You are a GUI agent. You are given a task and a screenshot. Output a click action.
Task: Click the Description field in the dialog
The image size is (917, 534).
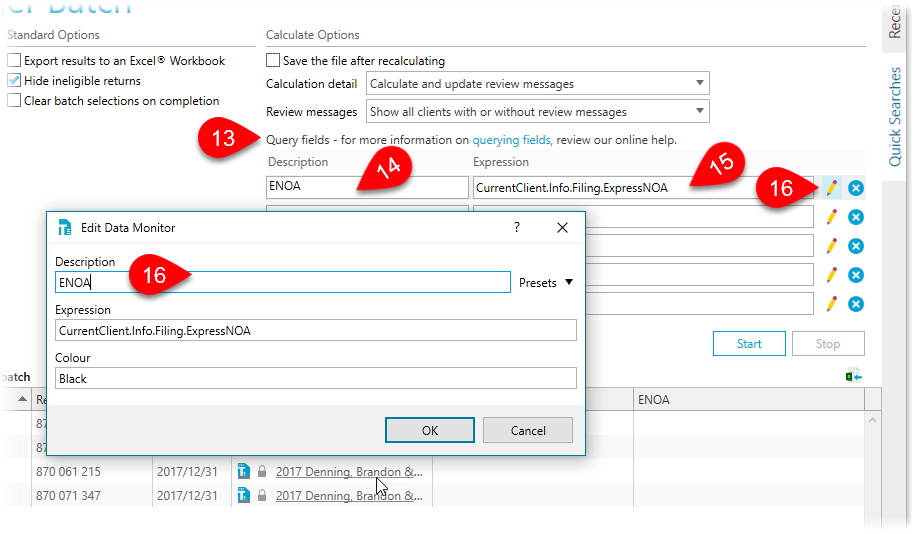[x=283, y=282]
